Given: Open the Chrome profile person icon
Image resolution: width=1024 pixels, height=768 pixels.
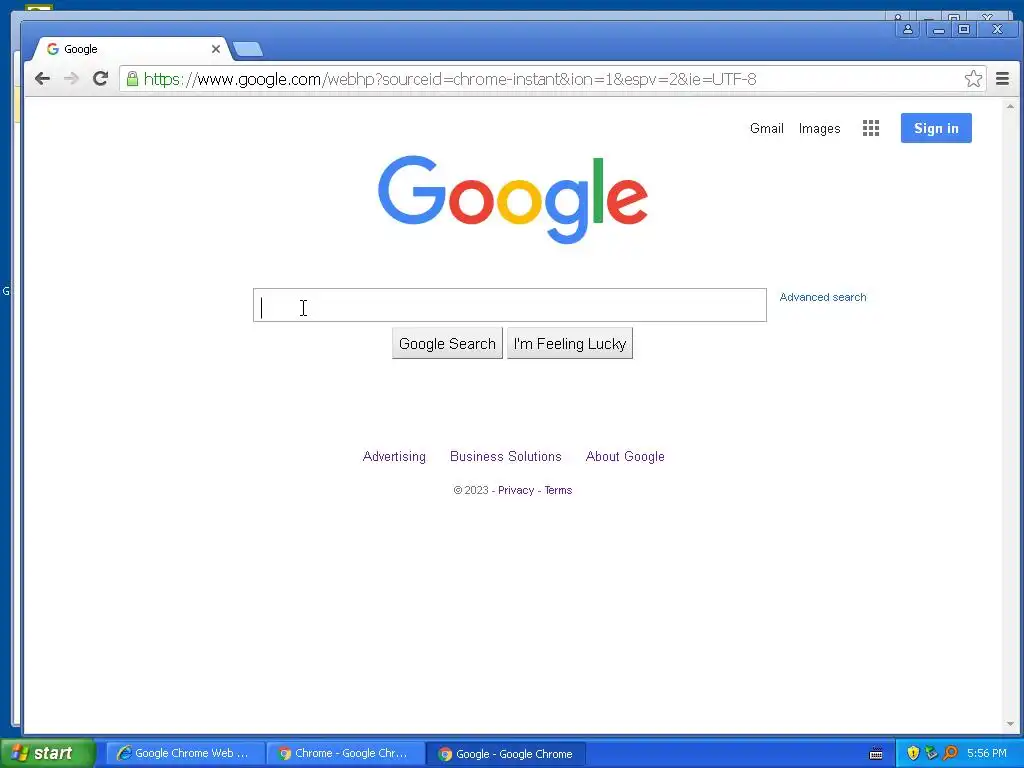Looking at the screenshot, I should pyautogui.click(x=908, y=29).
